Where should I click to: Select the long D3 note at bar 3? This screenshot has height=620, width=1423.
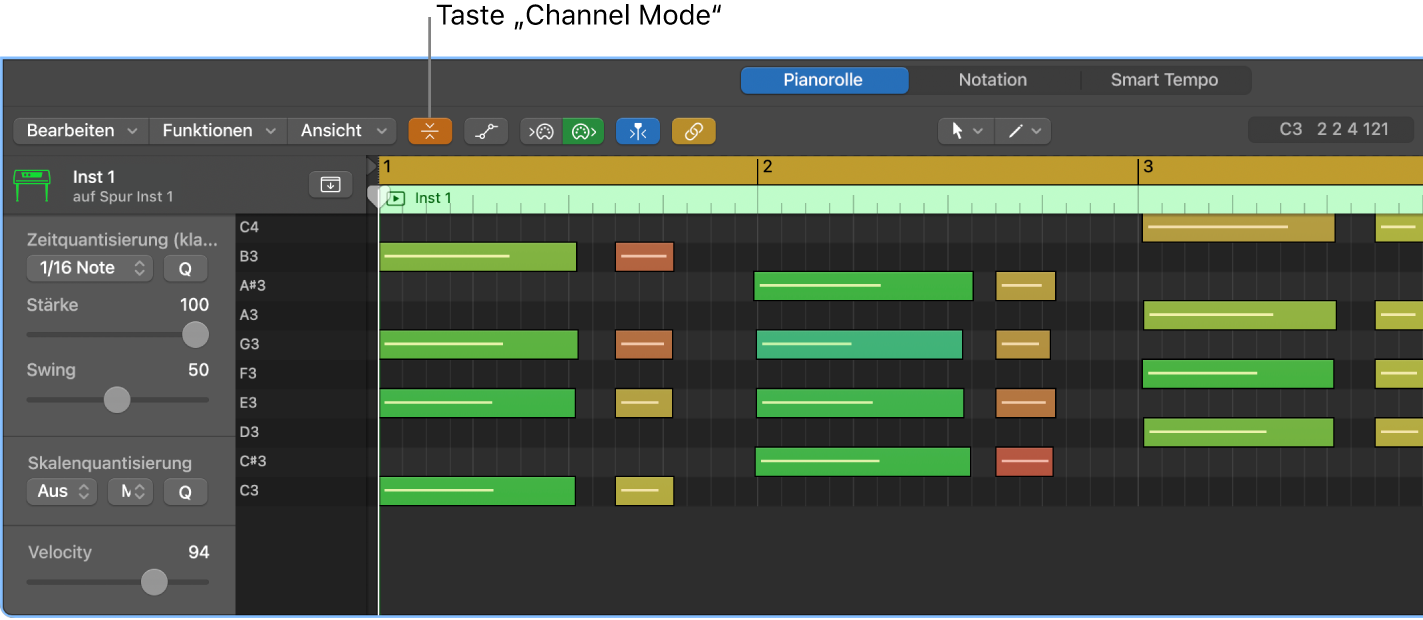[1238, 433]
